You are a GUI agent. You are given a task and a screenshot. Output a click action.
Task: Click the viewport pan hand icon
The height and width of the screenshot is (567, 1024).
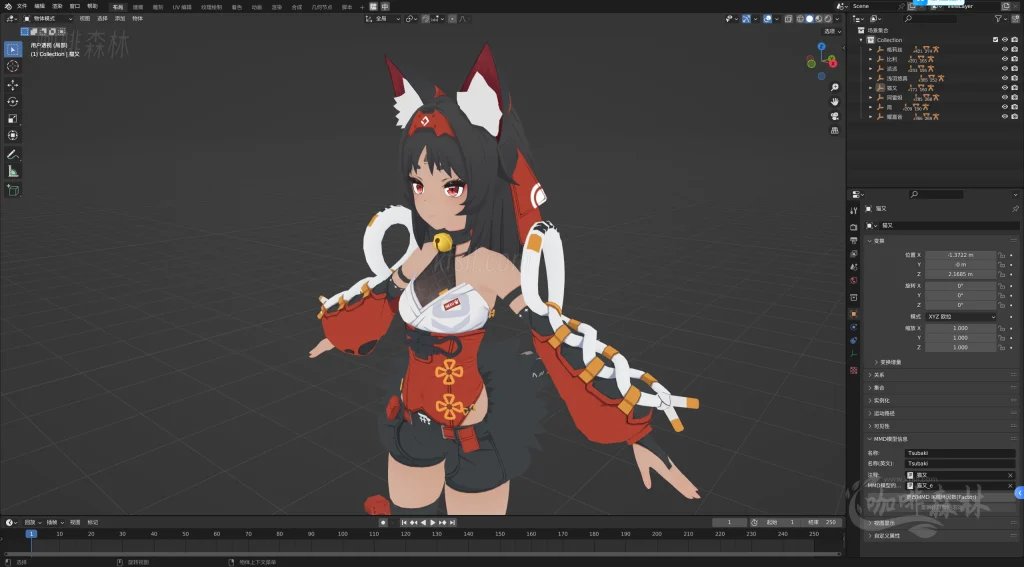tap(835, 101)
